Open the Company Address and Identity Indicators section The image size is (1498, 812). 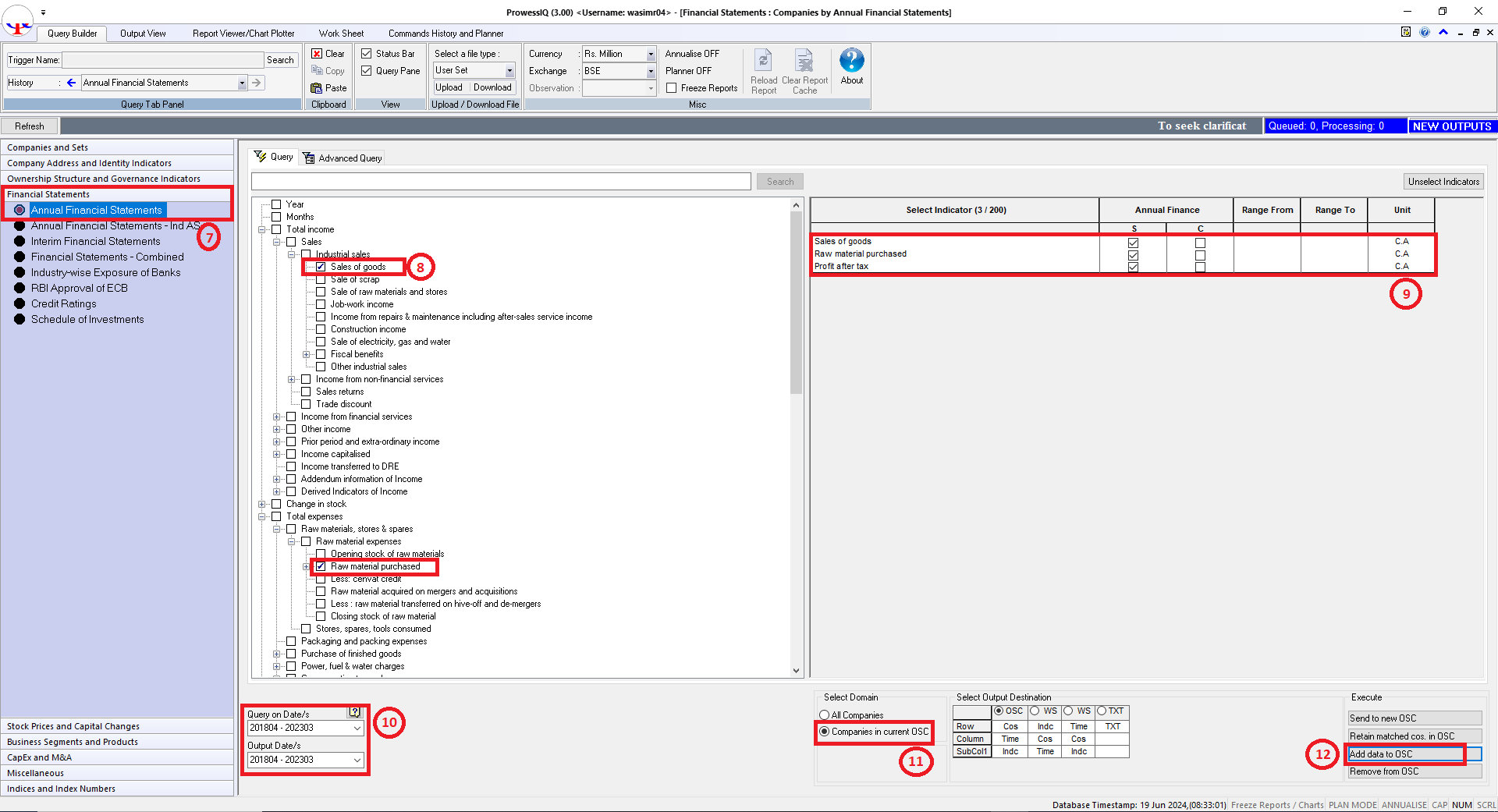point(117,163)
